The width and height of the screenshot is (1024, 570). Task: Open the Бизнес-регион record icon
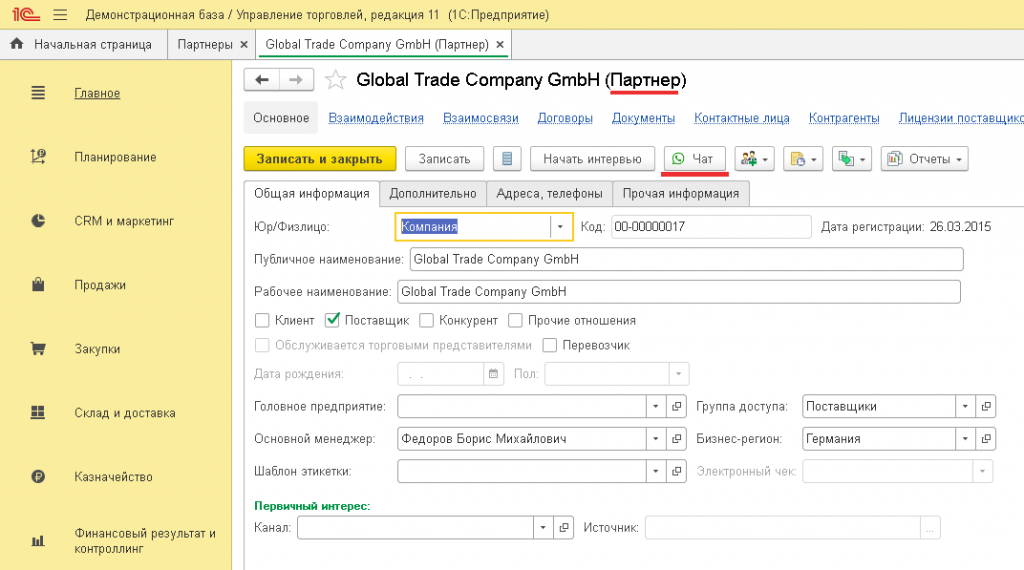tap(986, 439)
